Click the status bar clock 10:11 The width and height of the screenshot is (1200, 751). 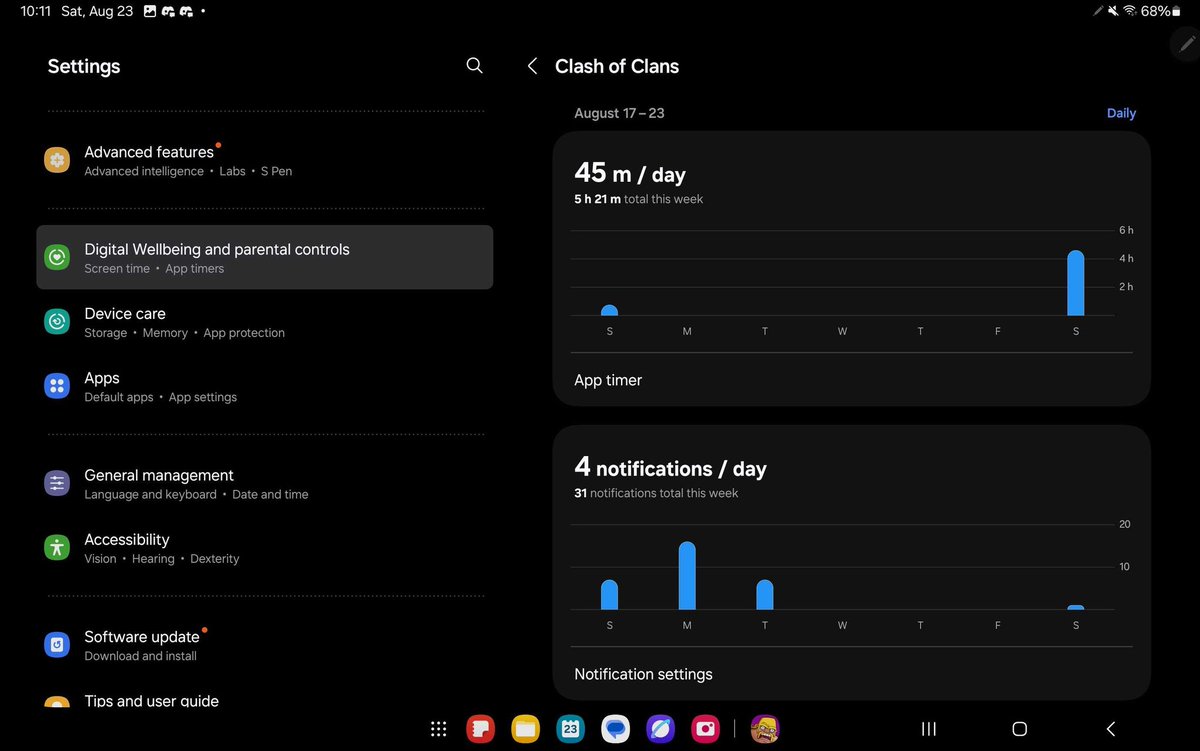(36, 11)
